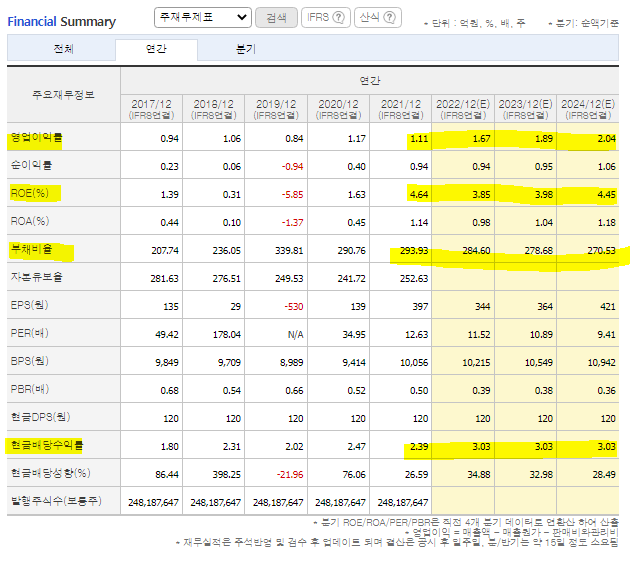Click EPS value 421 for 2024/12(E)
The image size is (630, 562).
608,307
